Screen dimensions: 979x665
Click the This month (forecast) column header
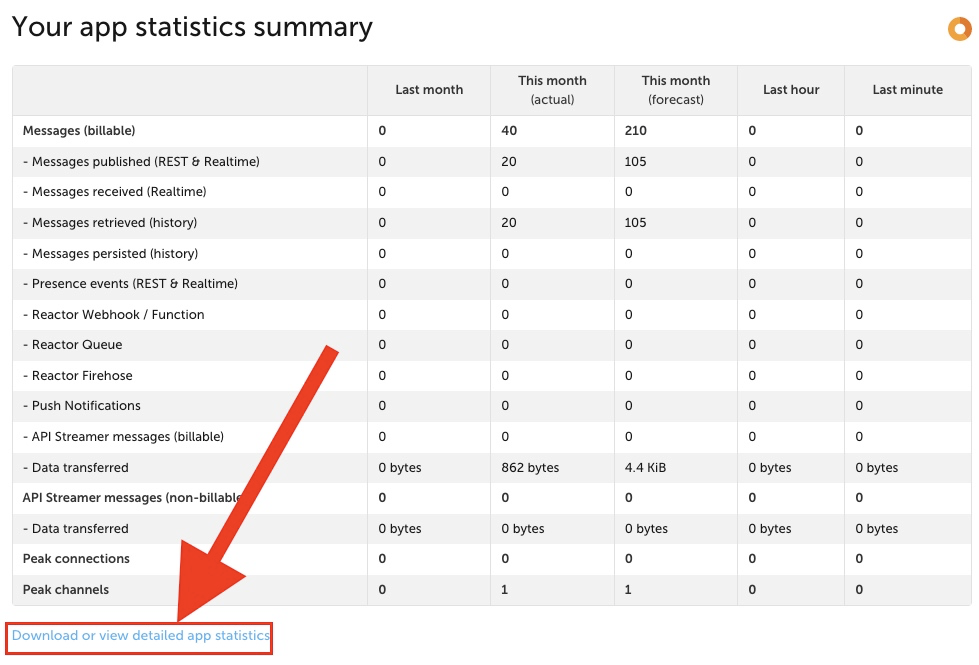(676, 90)
